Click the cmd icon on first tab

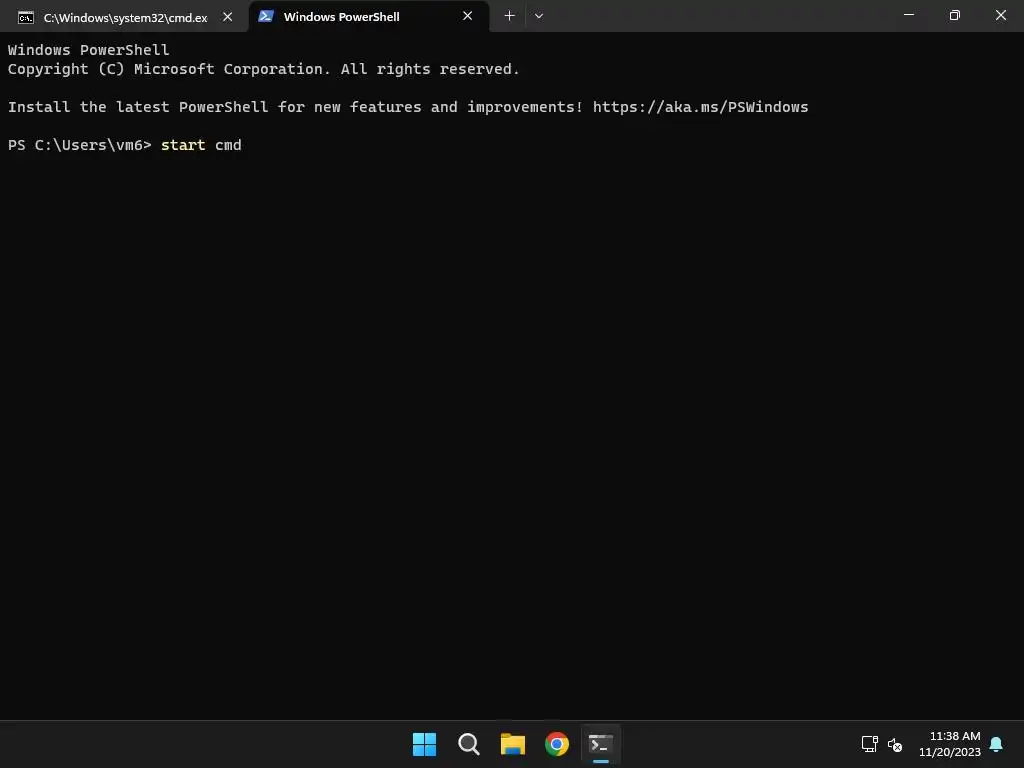click(x=25, y=18)
